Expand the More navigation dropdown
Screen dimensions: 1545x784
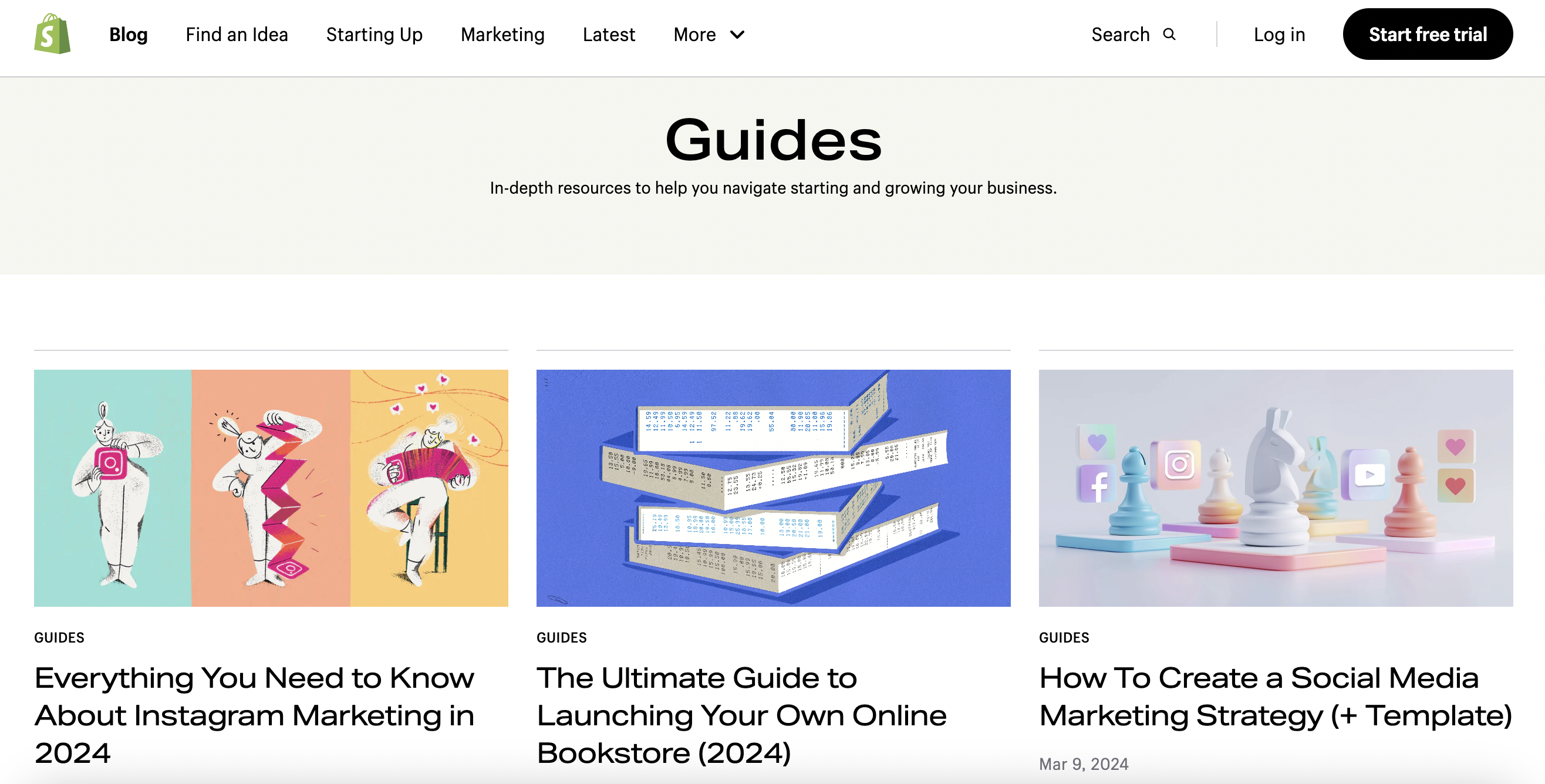pos(709,35)
